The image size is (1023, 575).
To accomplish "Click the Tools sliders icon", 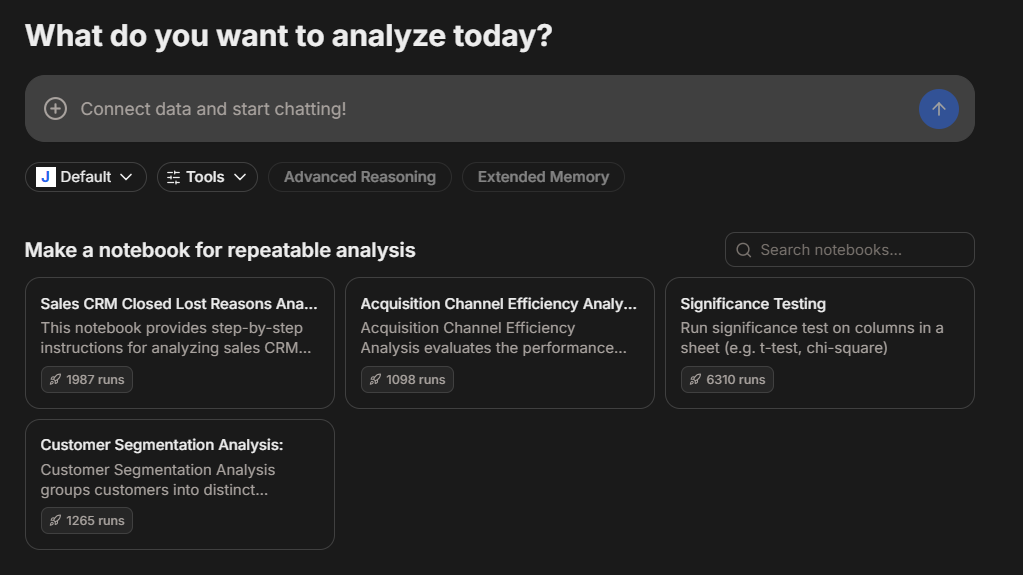I will pyautogui.click(x=174, y=177).
